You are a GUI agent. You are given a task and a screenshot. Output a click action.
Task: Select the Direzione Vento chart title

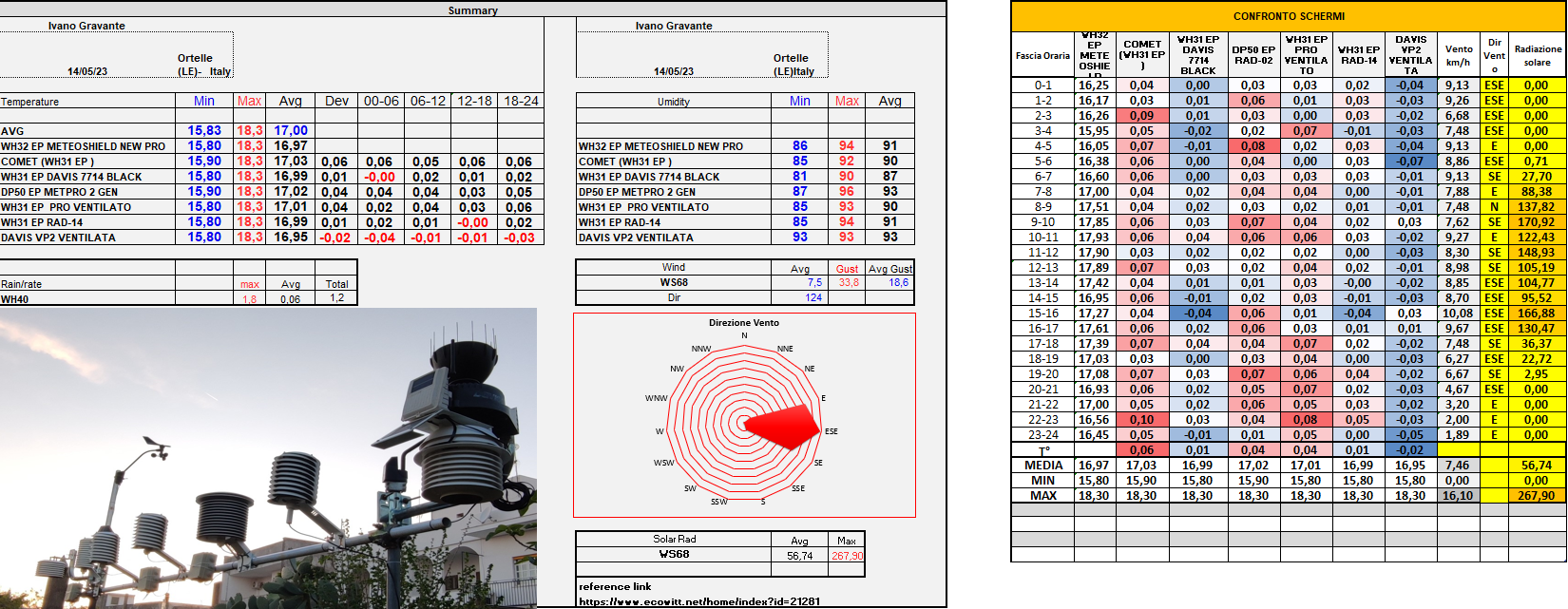coord(743,323)
